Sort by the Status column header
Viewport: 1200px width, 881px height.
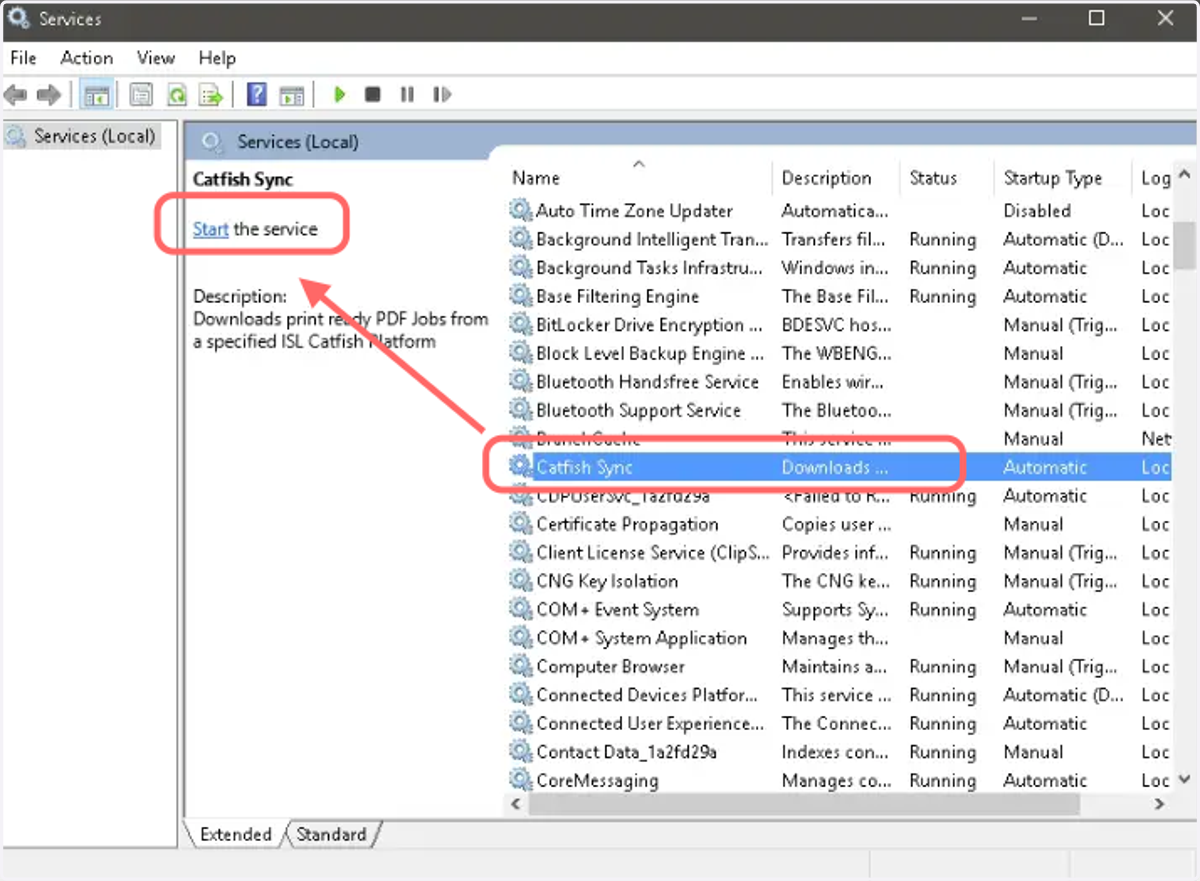(x=947, y=178)
